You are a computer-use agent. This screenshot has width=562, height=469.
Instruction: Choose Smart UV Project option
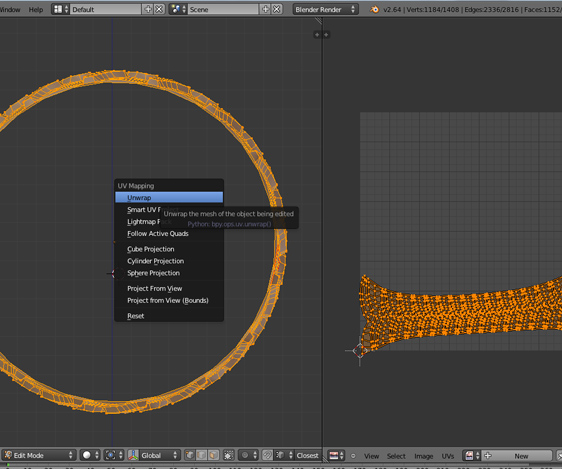[169, 210]
